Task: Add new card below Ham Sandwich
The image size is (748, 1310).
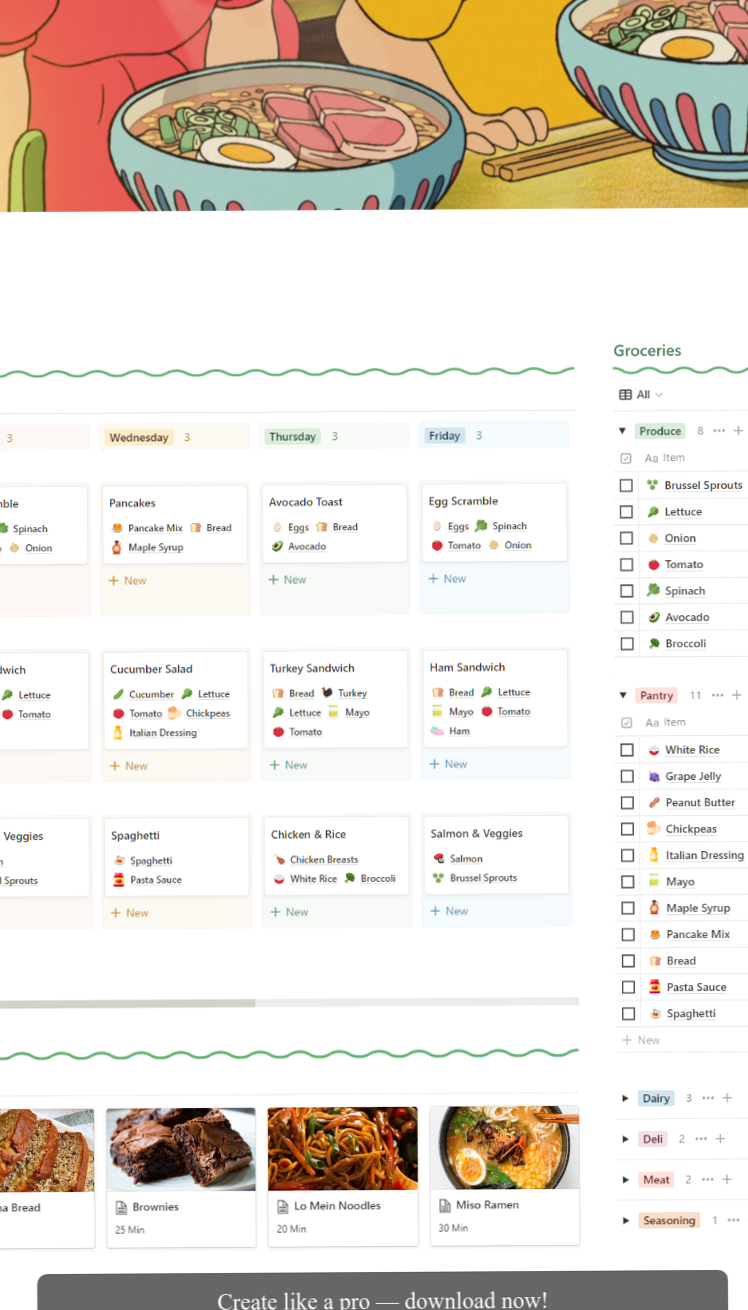Action: click(448, 763)
